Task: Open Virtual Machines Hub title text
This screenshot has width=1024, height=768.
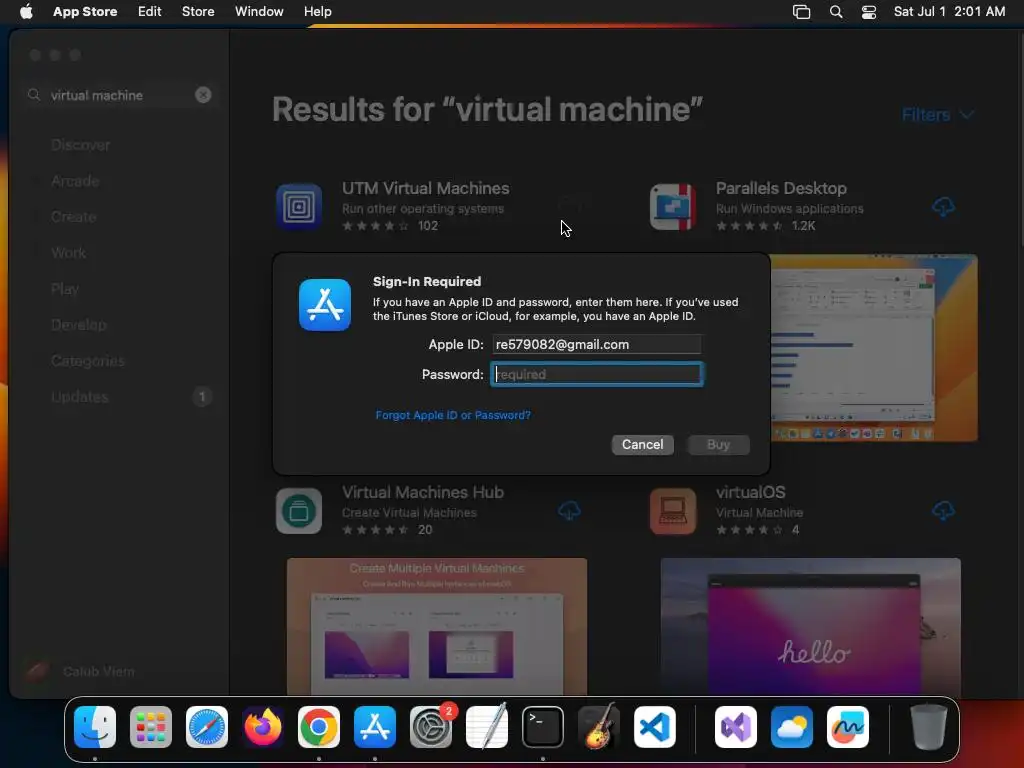Action: pos(423,492)
